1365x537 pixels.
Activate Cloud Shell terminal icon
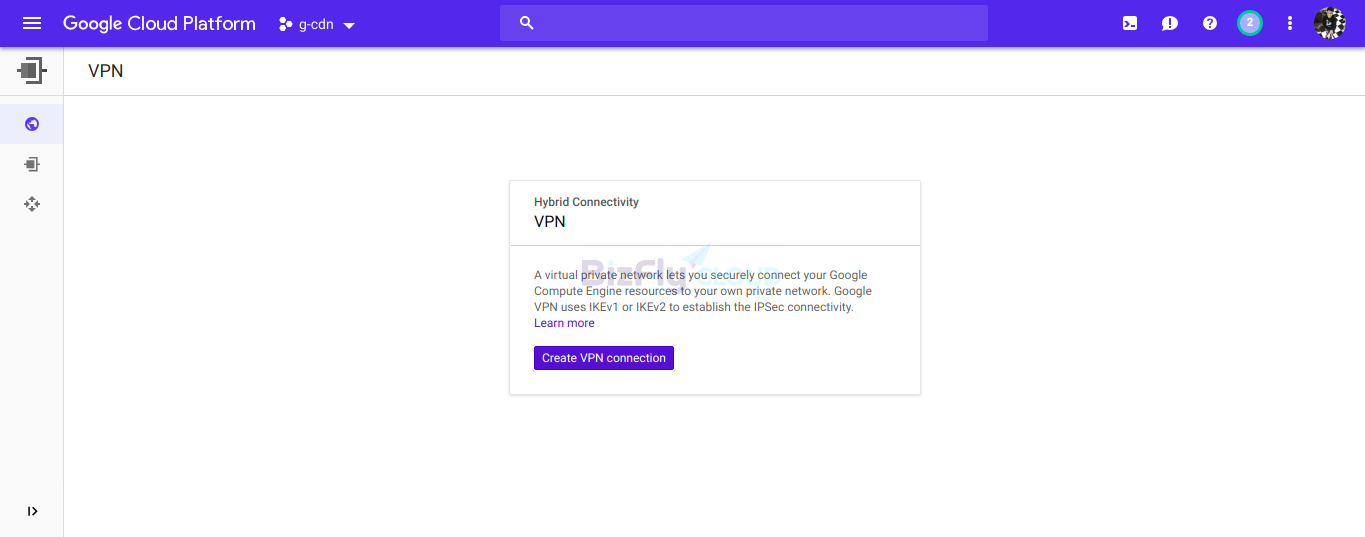point(1130,23)
